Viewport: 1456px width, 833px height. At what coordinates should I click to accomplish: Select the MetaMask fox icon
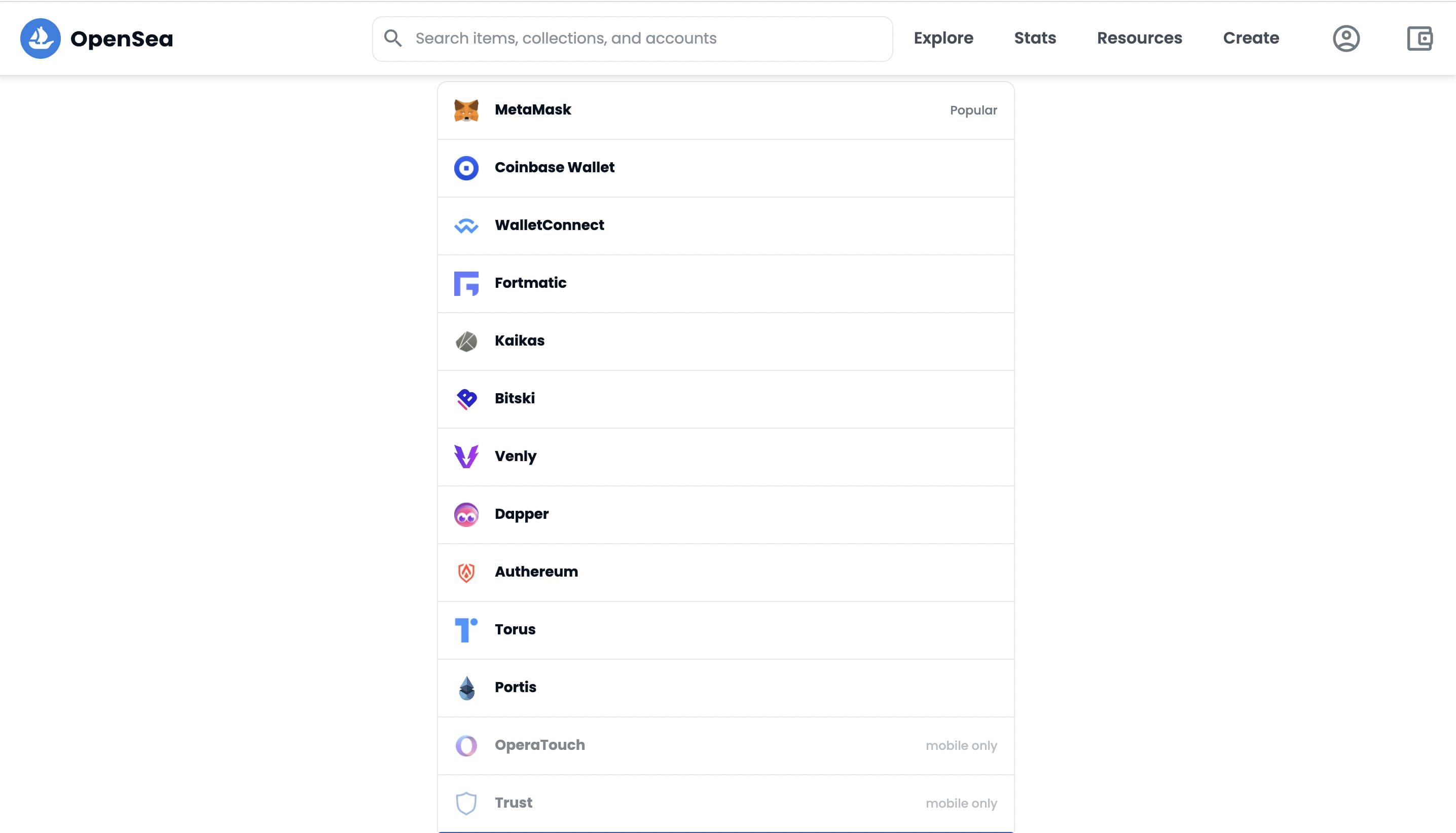(466, 110)
